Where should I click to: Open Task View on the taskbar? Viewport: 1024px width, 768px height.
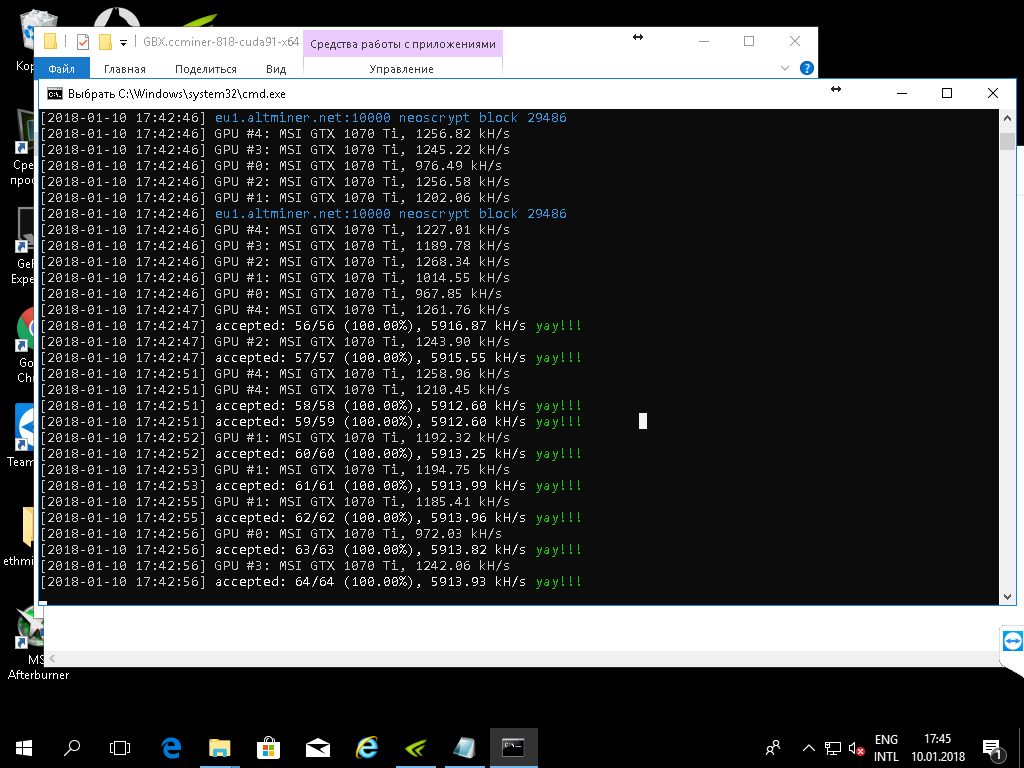click(120, 748)
